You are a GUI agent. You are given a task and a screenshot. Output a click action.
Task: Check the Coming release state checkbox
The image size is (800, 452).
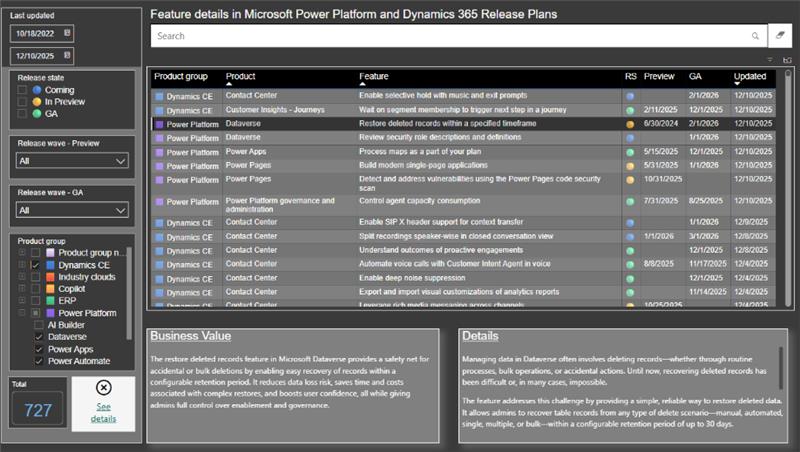[x=22, y=90]
